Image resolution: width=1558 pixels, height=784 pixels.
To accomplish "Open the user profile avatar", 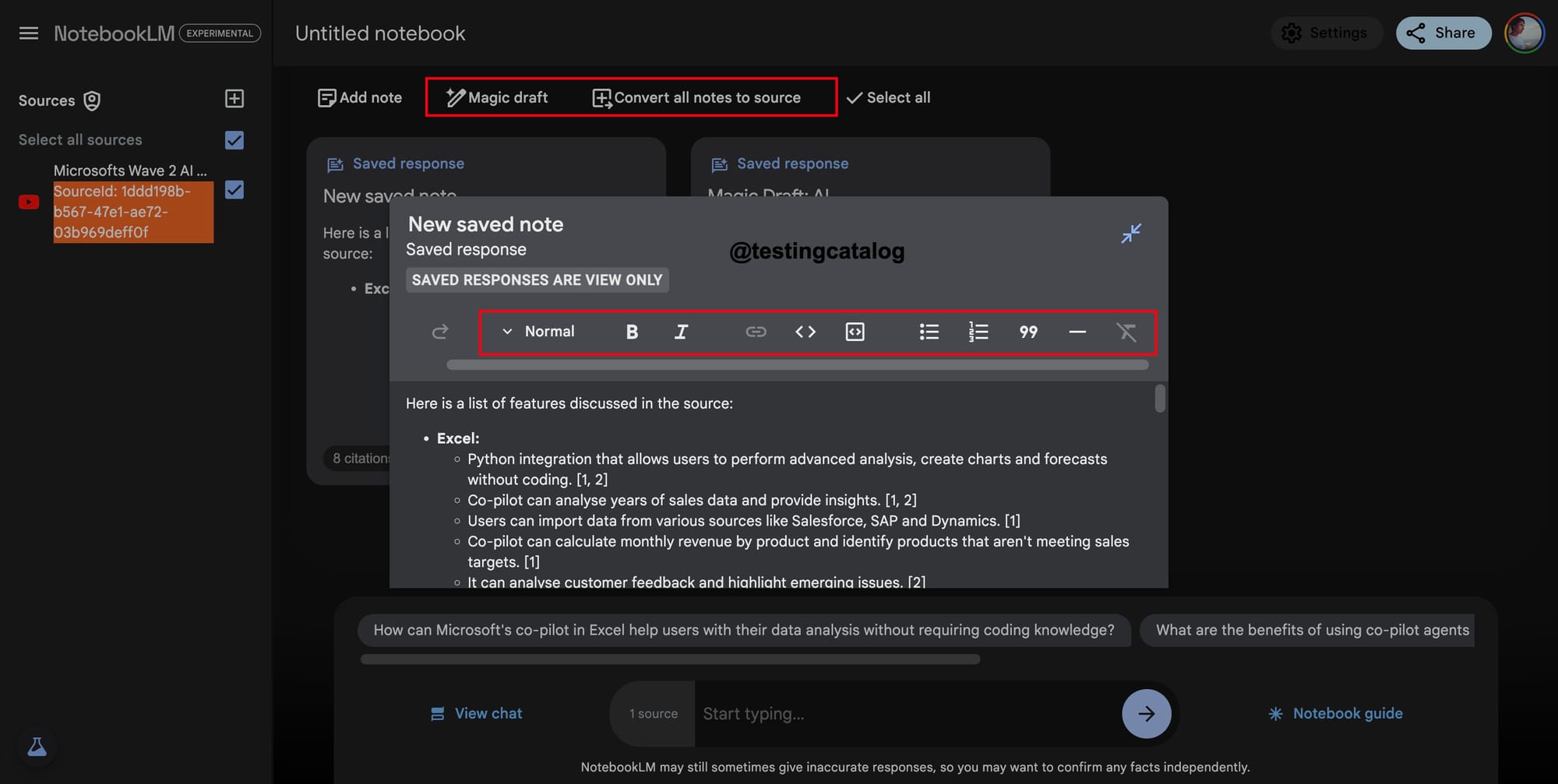I will [x=1525, y=33].
